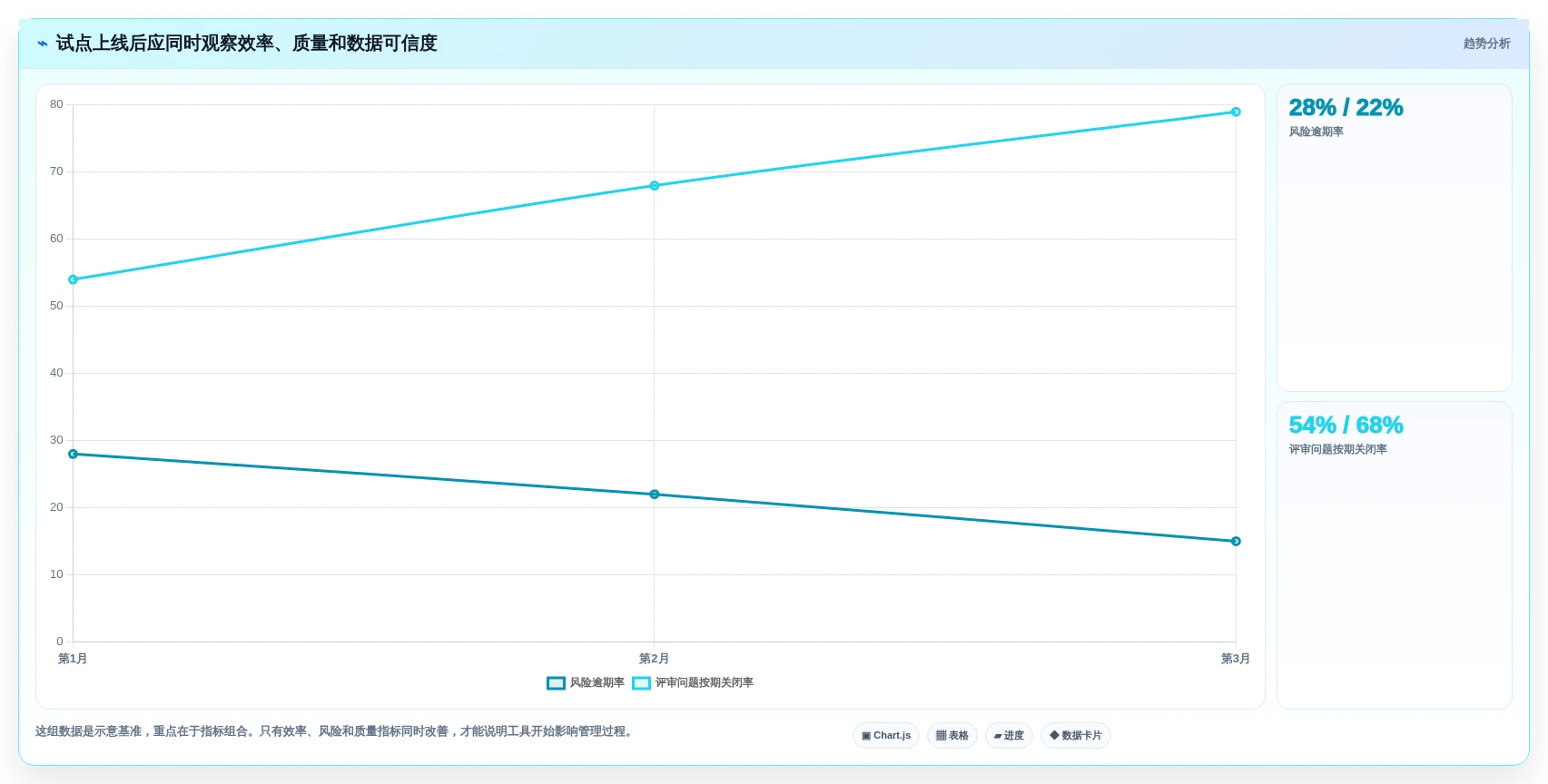This screenshot has height=784, width=1548.
Task: Click the 第2月 axis label
Action: point(654,659)
